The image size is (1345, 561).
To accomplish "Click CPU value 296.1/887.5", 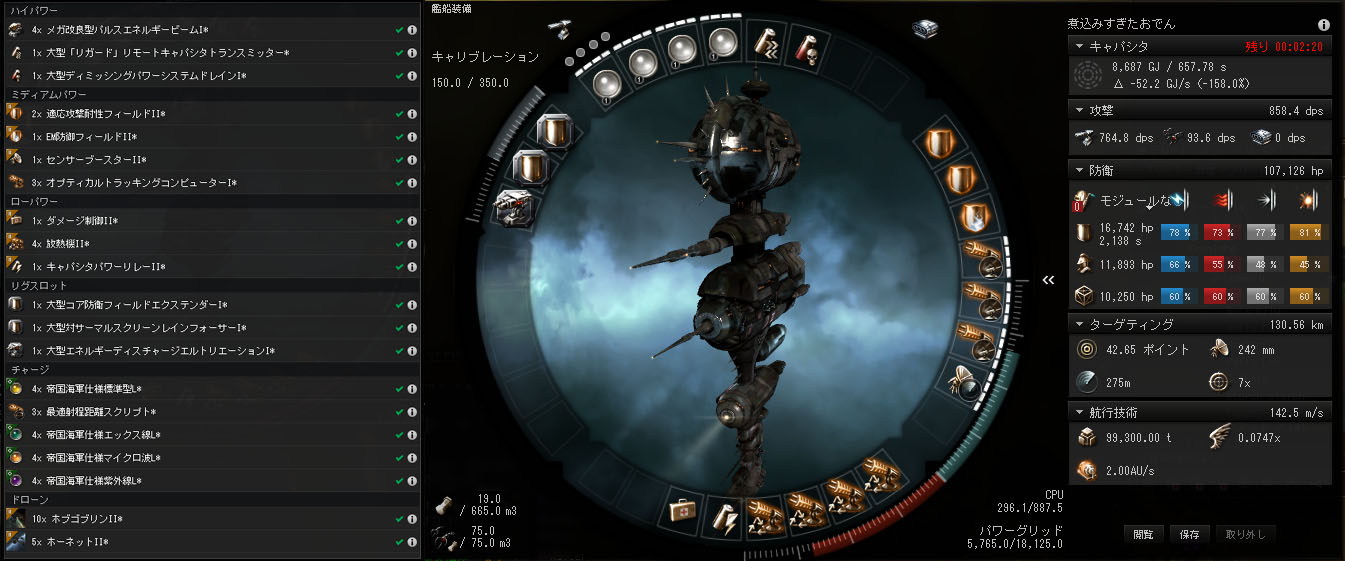I will tap(1029, 508).
